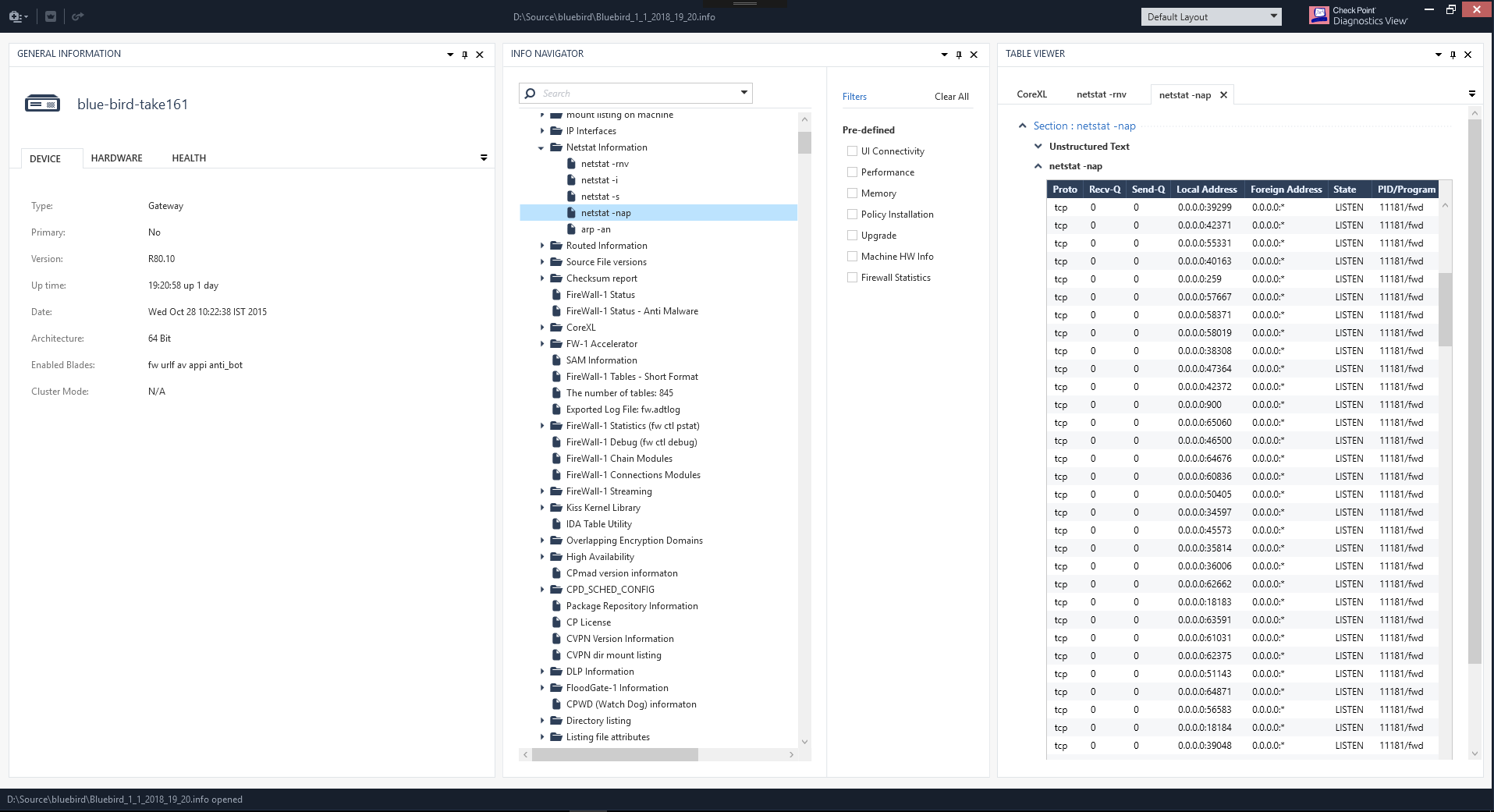Image resolution: width=1494 pixels, height=812 pixels.
Task: Click the arp -an file icon
Action: pos(572,229)
